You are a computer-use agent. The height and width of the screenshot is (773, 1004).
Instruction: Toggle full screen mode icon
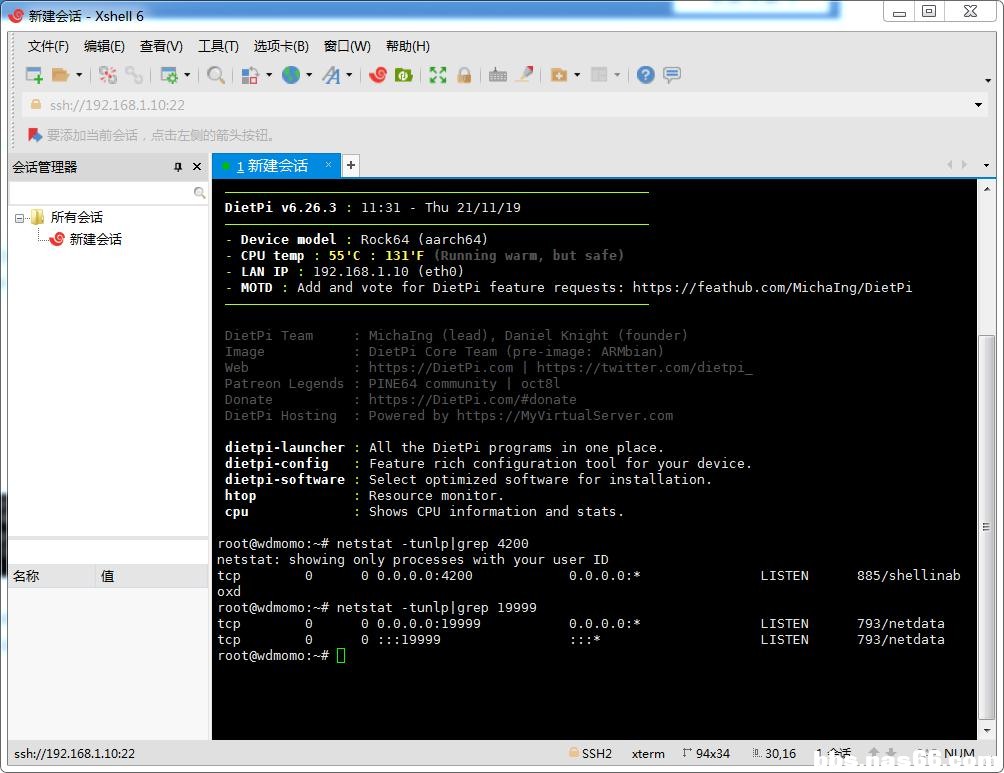(x=438, y=75)
